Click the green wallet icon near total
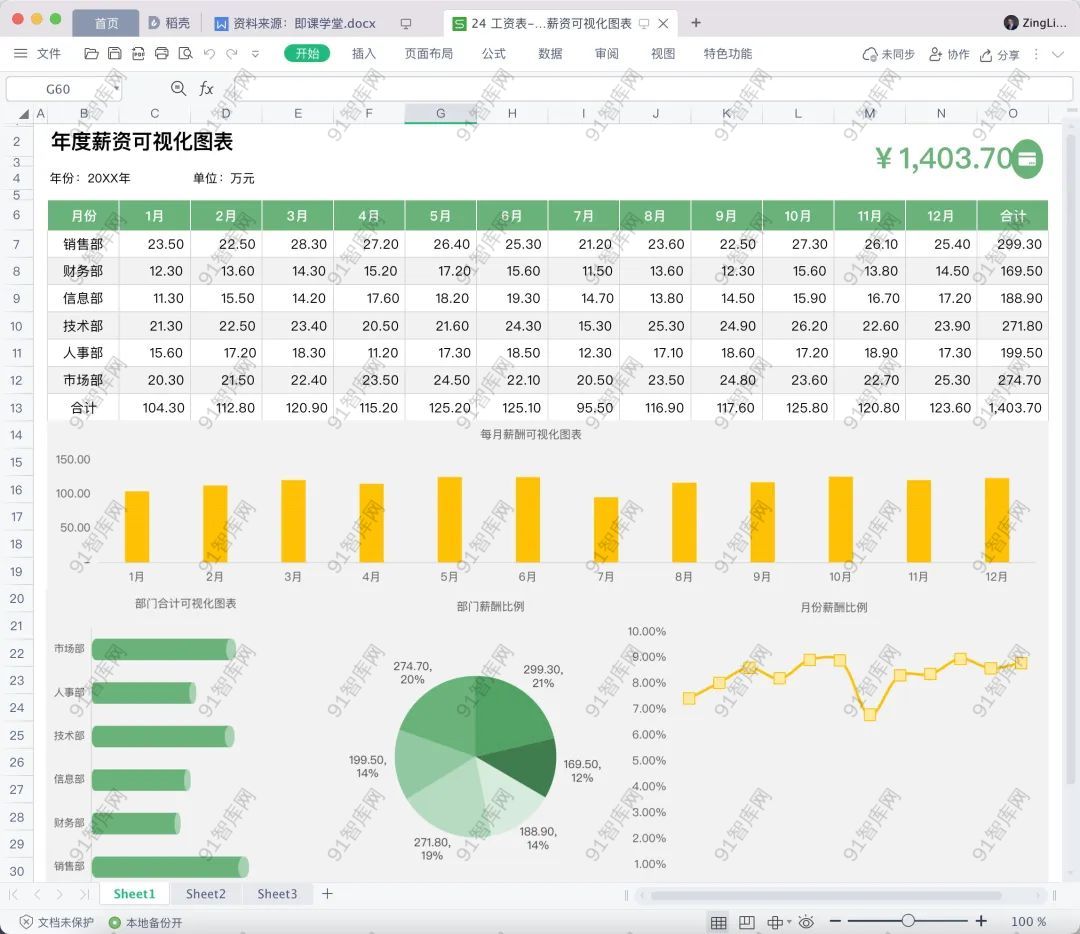 pos(1026,159)
